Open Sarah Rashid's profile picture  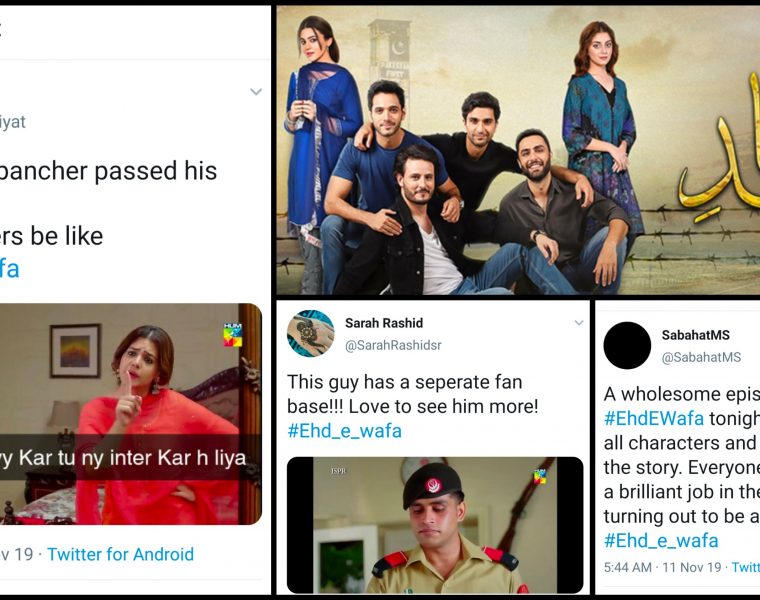(x=307, y=333)
